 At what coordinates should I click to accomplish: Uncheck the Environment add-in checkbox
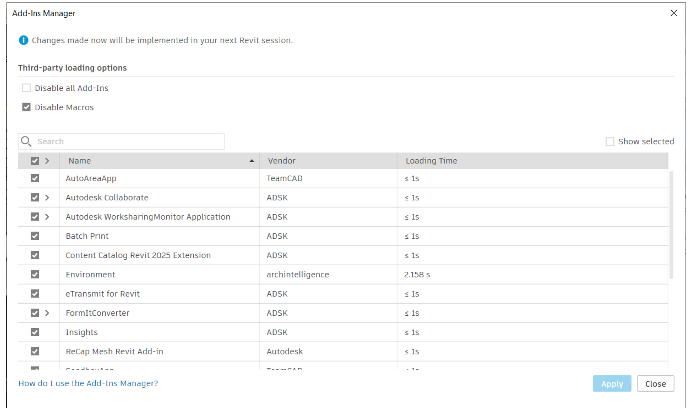pyautogui.click(x=35, y=274)
